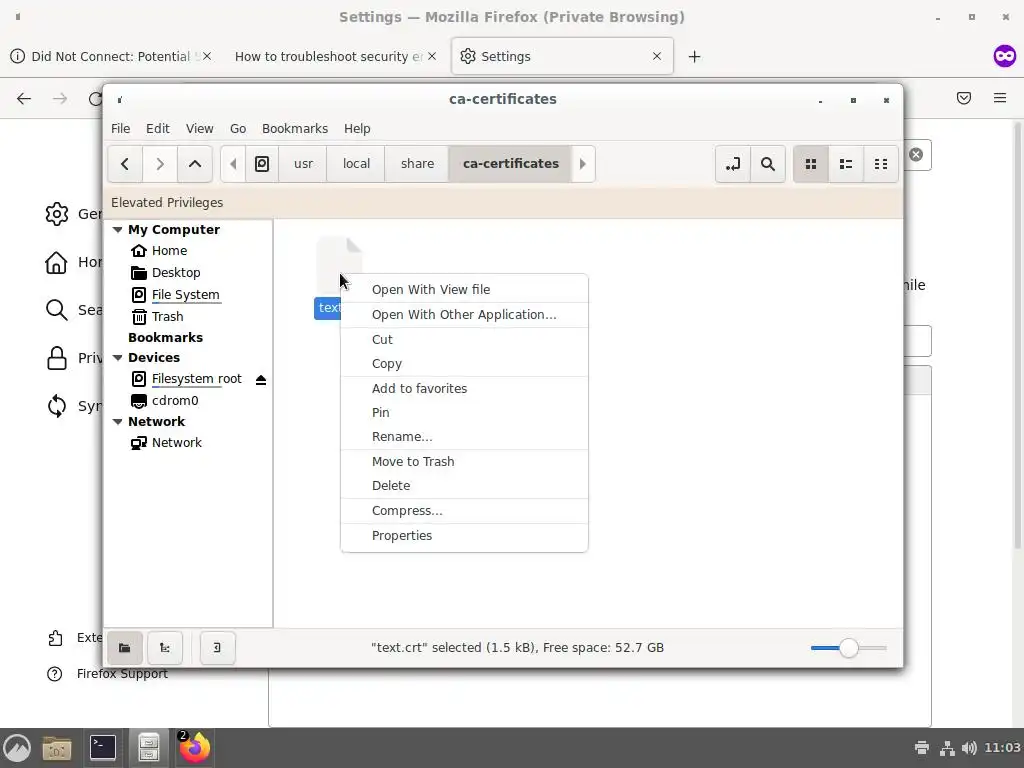Open Bookmarks menu
Image resolution: width=1024 pixels, height=768 pixels.
click(295, 129)
